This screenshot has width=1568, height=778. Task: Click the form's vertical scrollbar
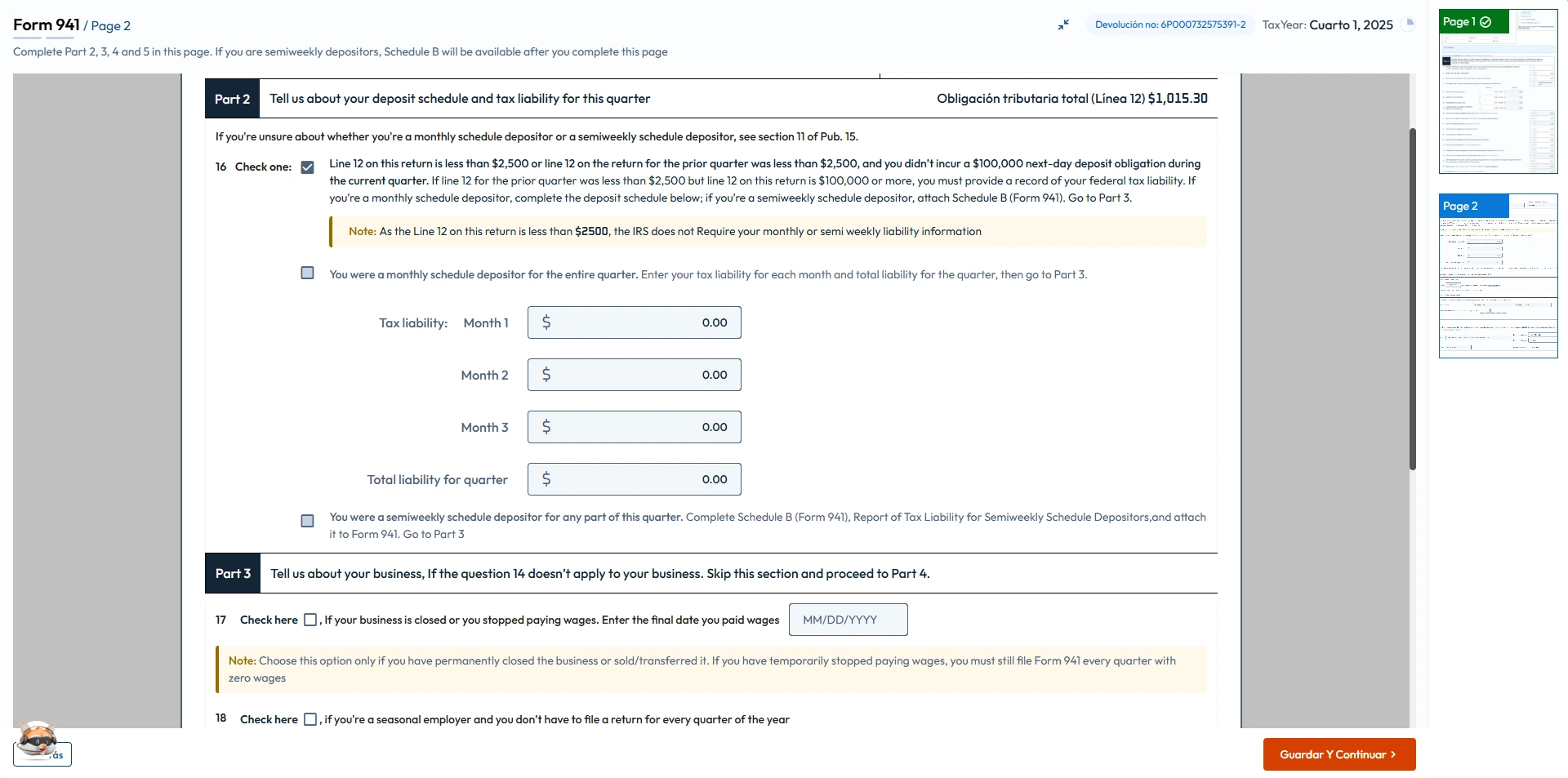[1413, 299]
